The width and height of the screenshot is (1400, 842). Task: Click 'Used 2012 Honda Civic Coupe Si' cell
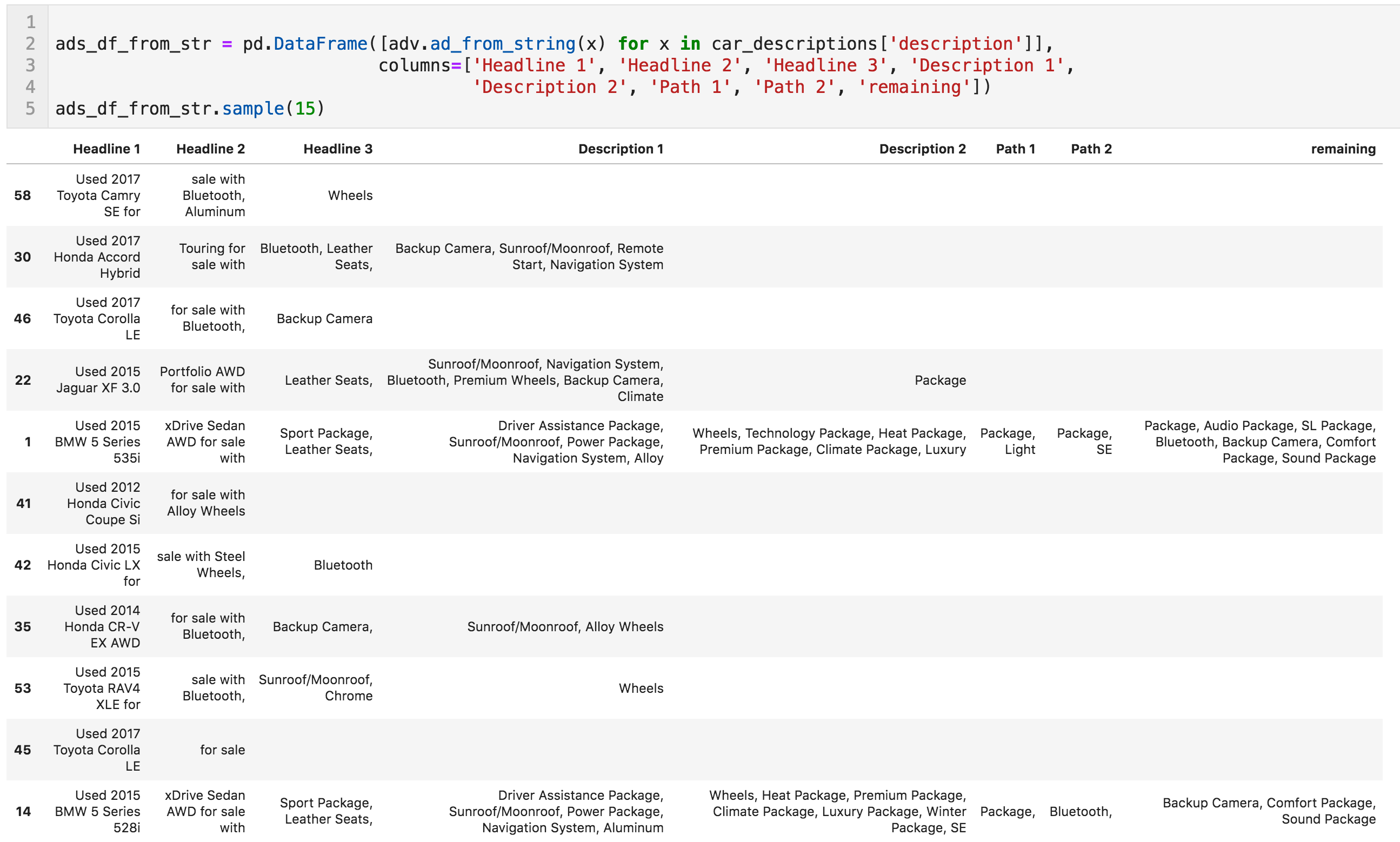pos(103,503)
